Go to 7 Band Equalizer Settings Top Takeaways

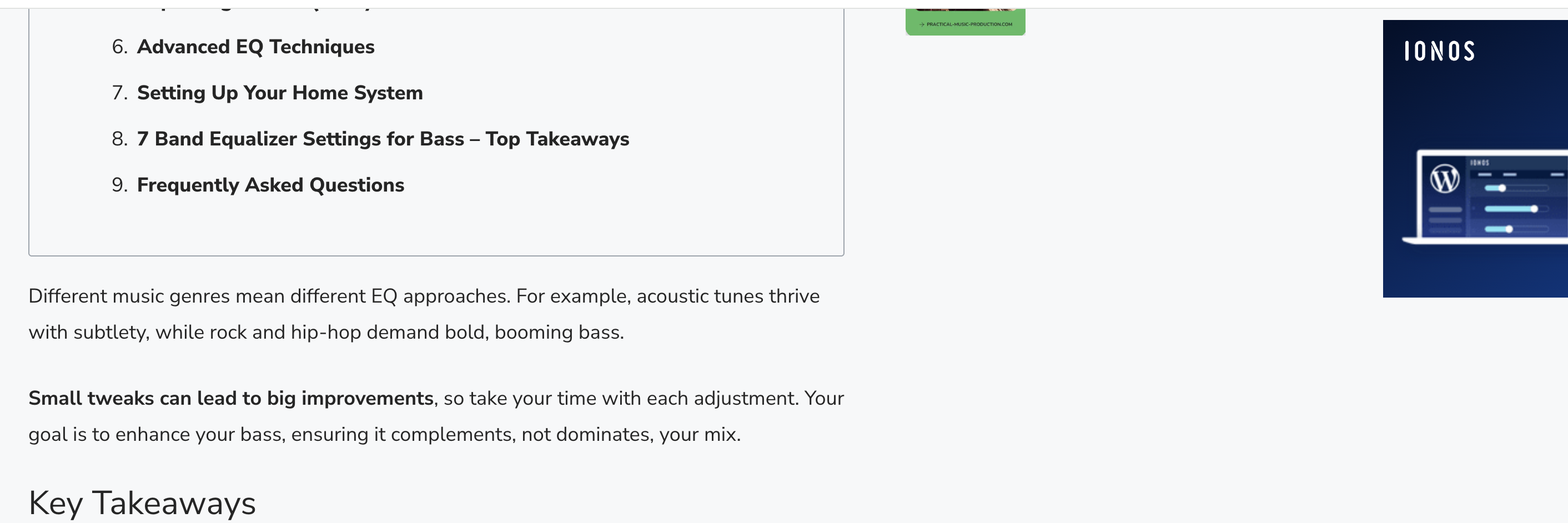click(x=383, y=139)
